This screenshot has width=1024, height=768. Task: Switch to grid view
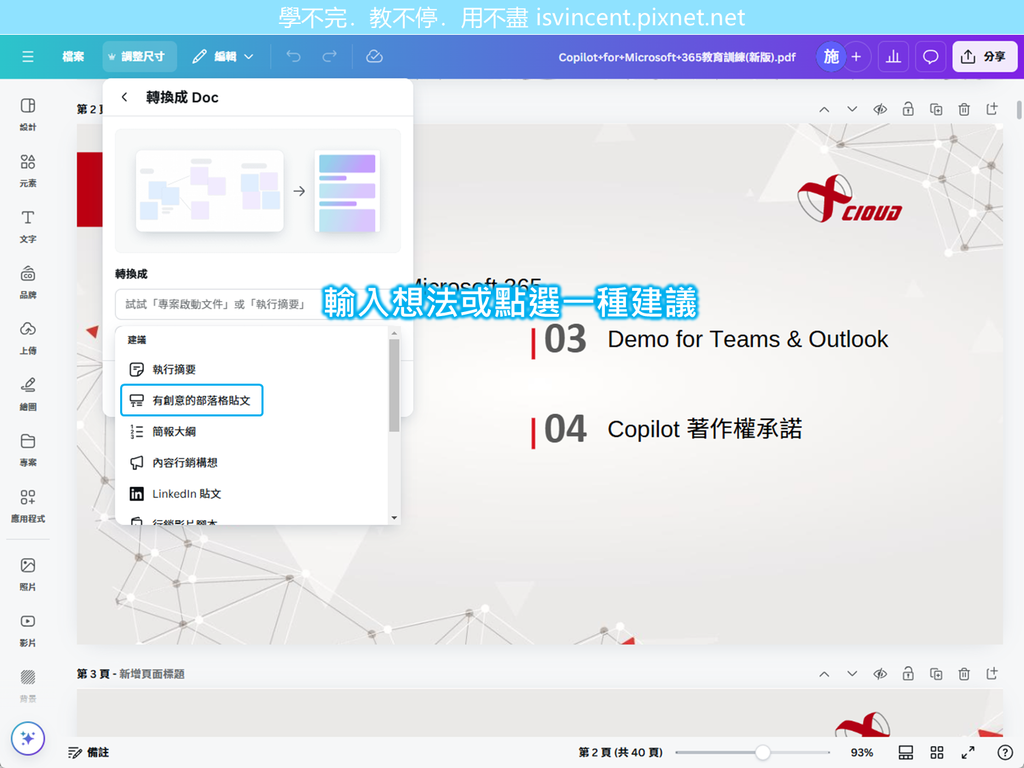[x=936, y=752]
